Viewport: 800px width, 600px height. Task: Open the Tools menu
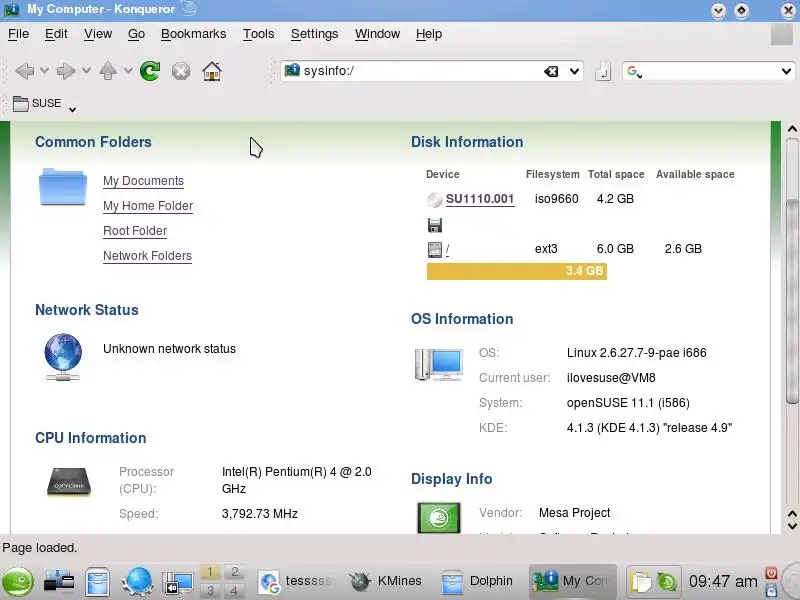click(258, 34)
